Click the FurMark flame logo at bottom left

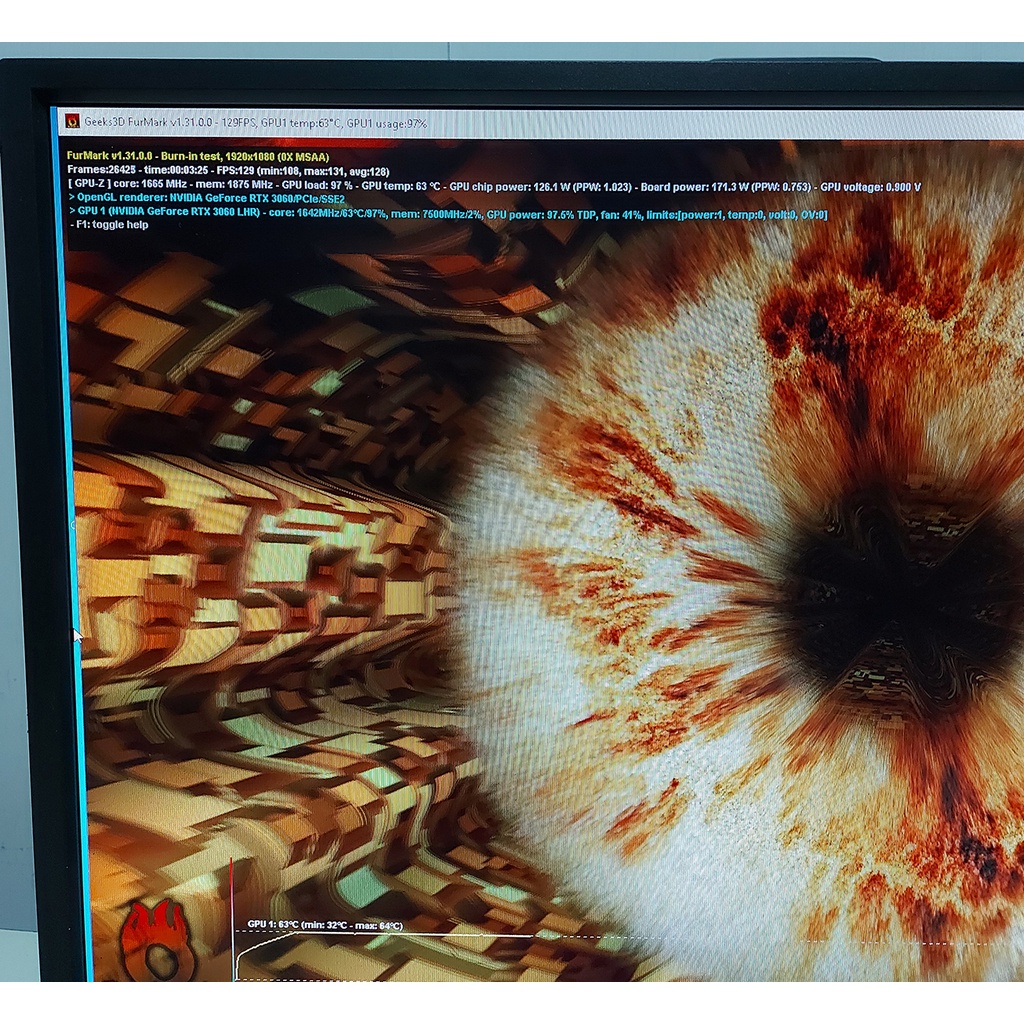[155, 942]
